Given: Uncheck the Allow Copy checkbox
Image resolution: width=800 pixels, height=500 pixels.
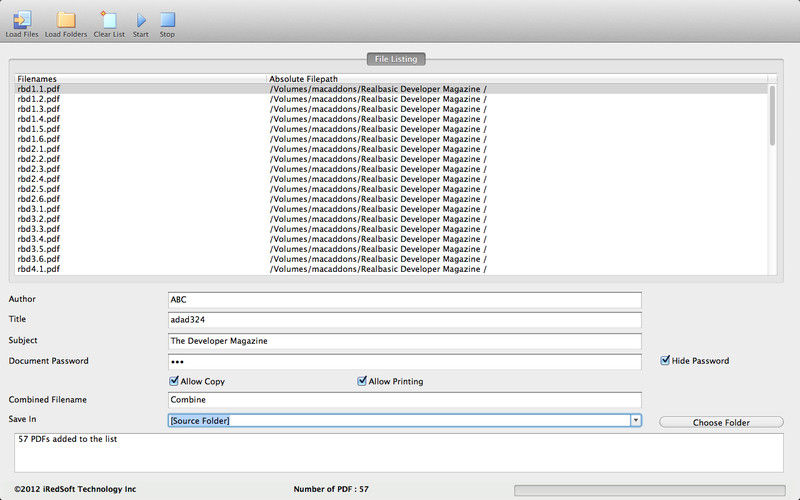Looking at the screenshot, I should point(174,381).
